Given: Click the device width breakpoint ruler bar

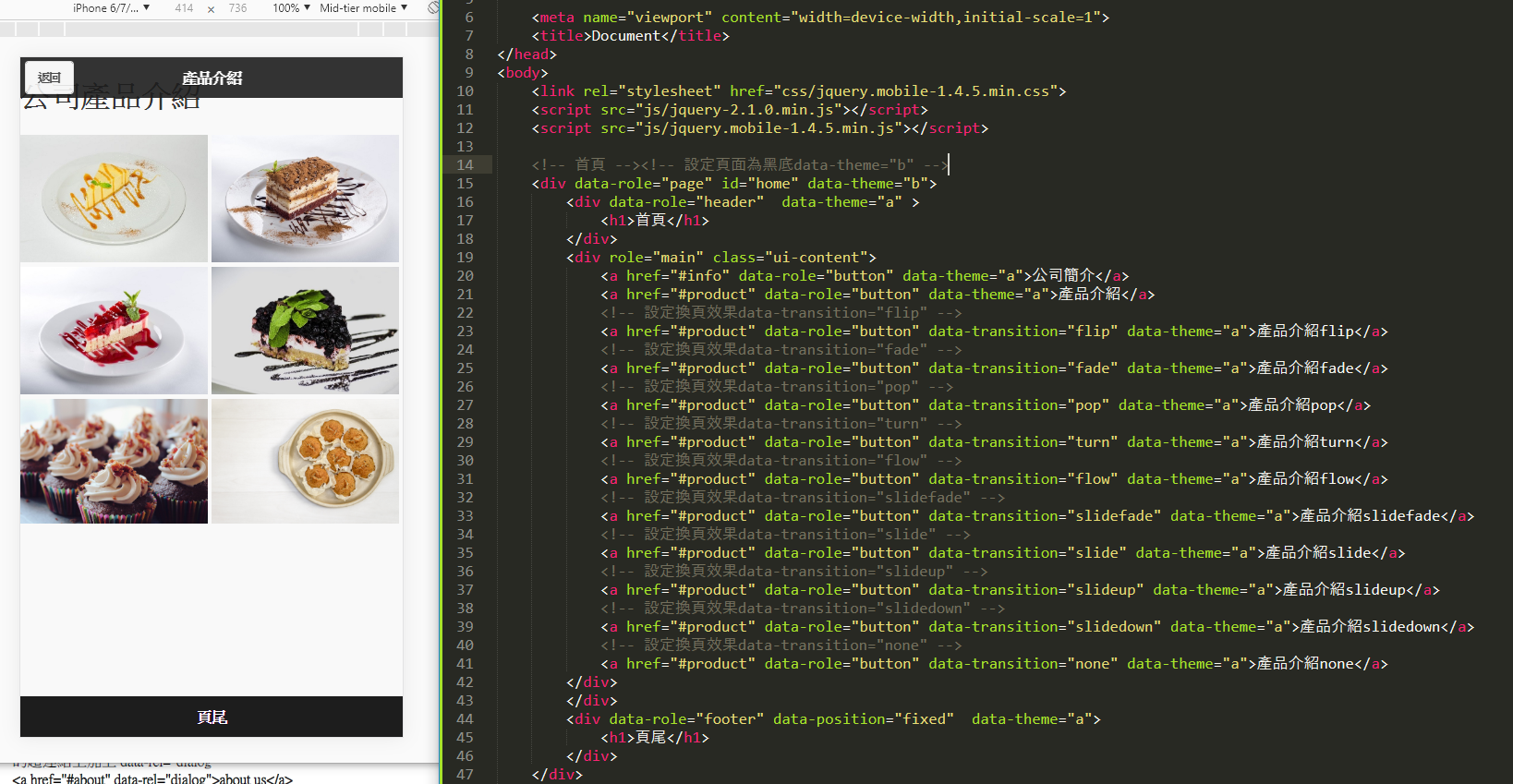Looking at the screenshot, I should tap(212, 30).
